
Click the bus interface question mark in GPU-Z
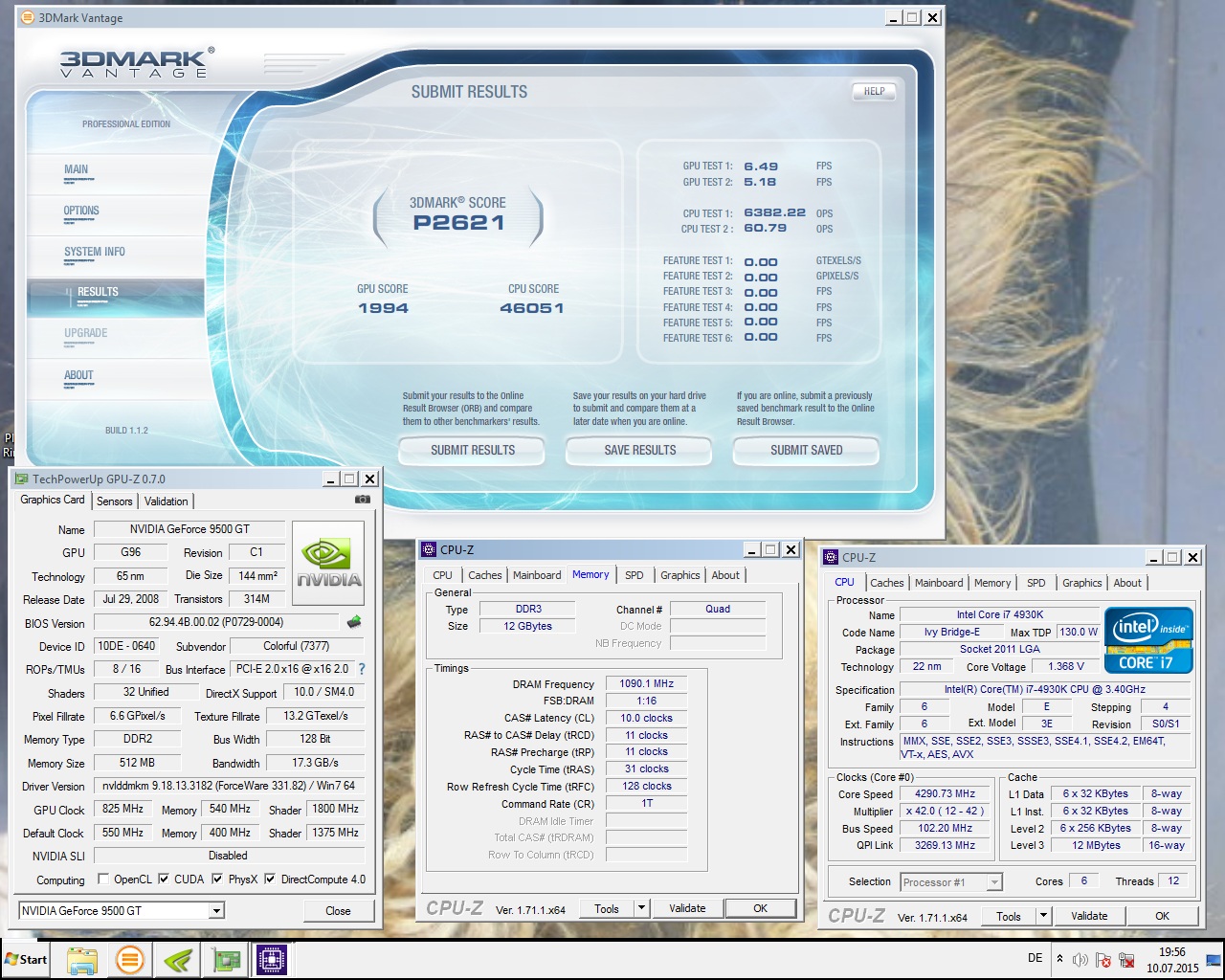pyautogui.click(x=362, y=669)
